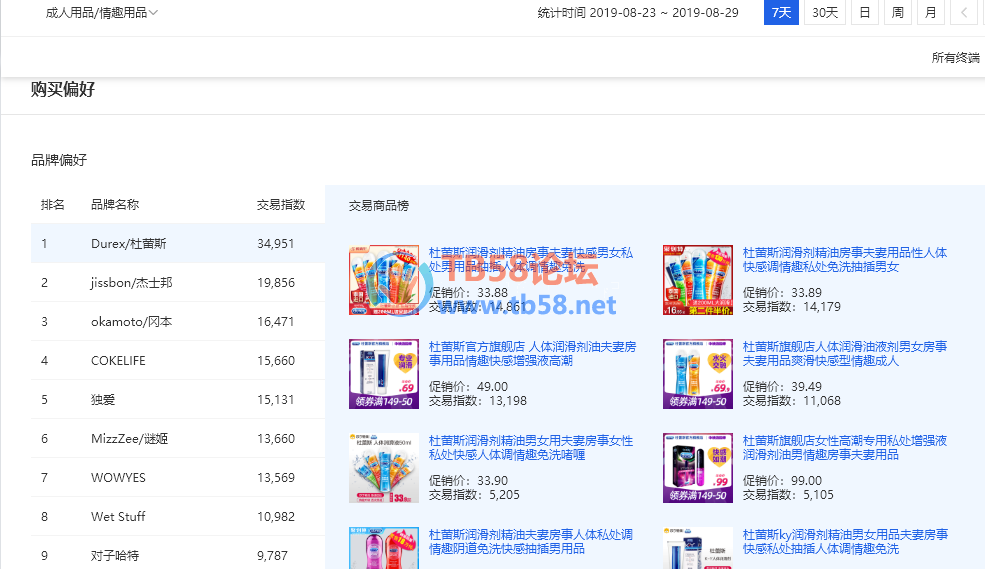Viewport: 985px width, 569px height.
Task: Select the jissbon/杰士邦 brand row
Action: click(x=177, y=283)
